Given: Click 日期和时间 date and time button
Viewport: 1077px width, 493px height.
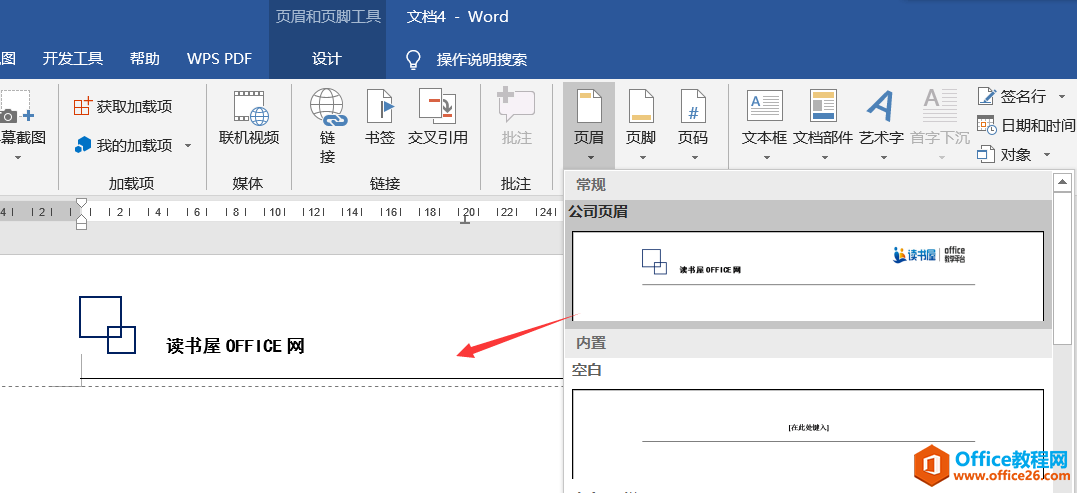Looking at the screenshot, I should 1025,126.
